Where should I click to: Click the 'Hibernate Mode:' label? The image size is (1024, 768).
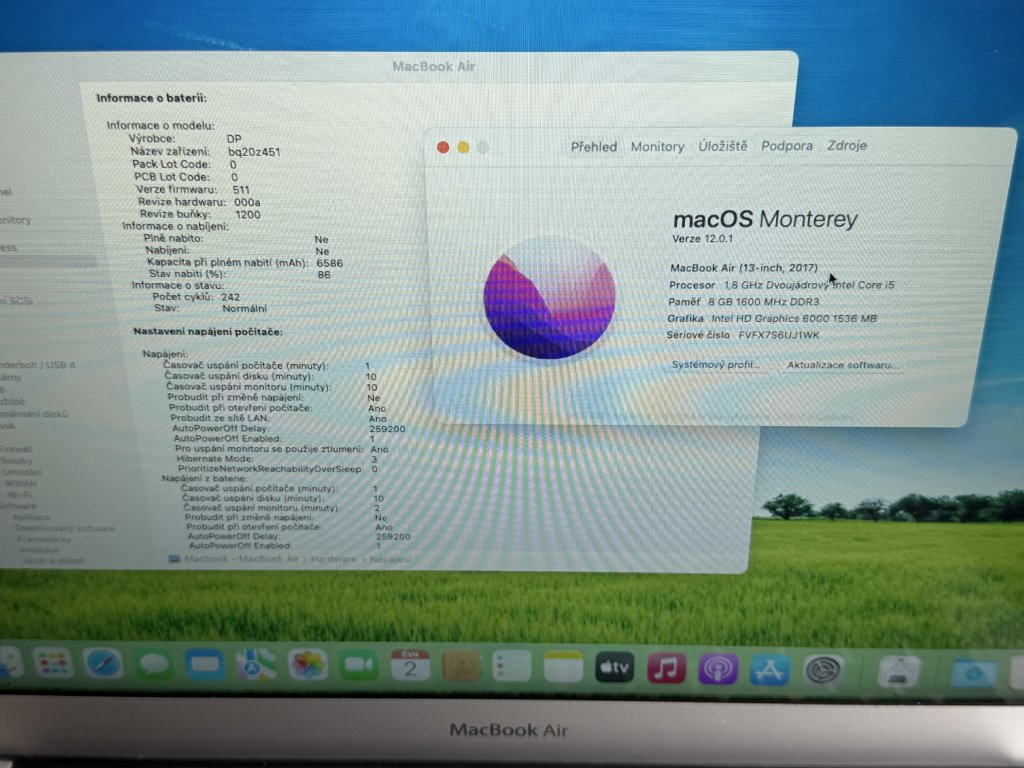pos(216,459)
